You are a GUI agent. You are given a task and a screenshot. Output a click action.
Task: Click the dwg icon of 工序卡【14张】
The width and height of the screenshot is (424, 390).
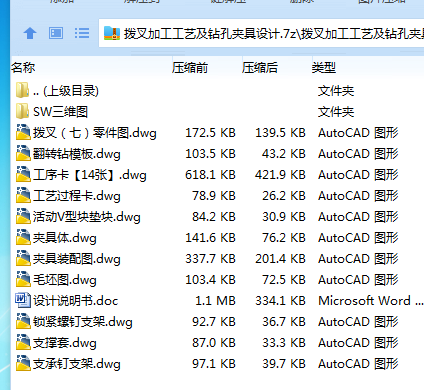[x=23, y=174]
